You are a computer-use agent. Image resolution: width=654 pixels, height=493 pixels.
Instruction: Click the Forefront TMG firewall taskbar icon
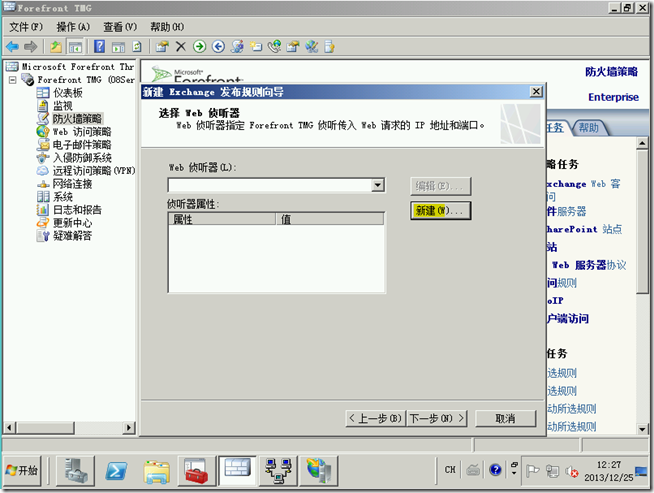(237, 470)
